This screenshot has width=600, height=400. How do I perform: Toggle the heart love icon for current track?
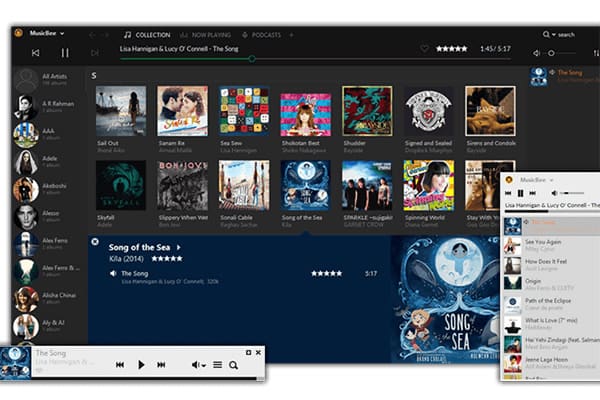click(x=424, y=49)
